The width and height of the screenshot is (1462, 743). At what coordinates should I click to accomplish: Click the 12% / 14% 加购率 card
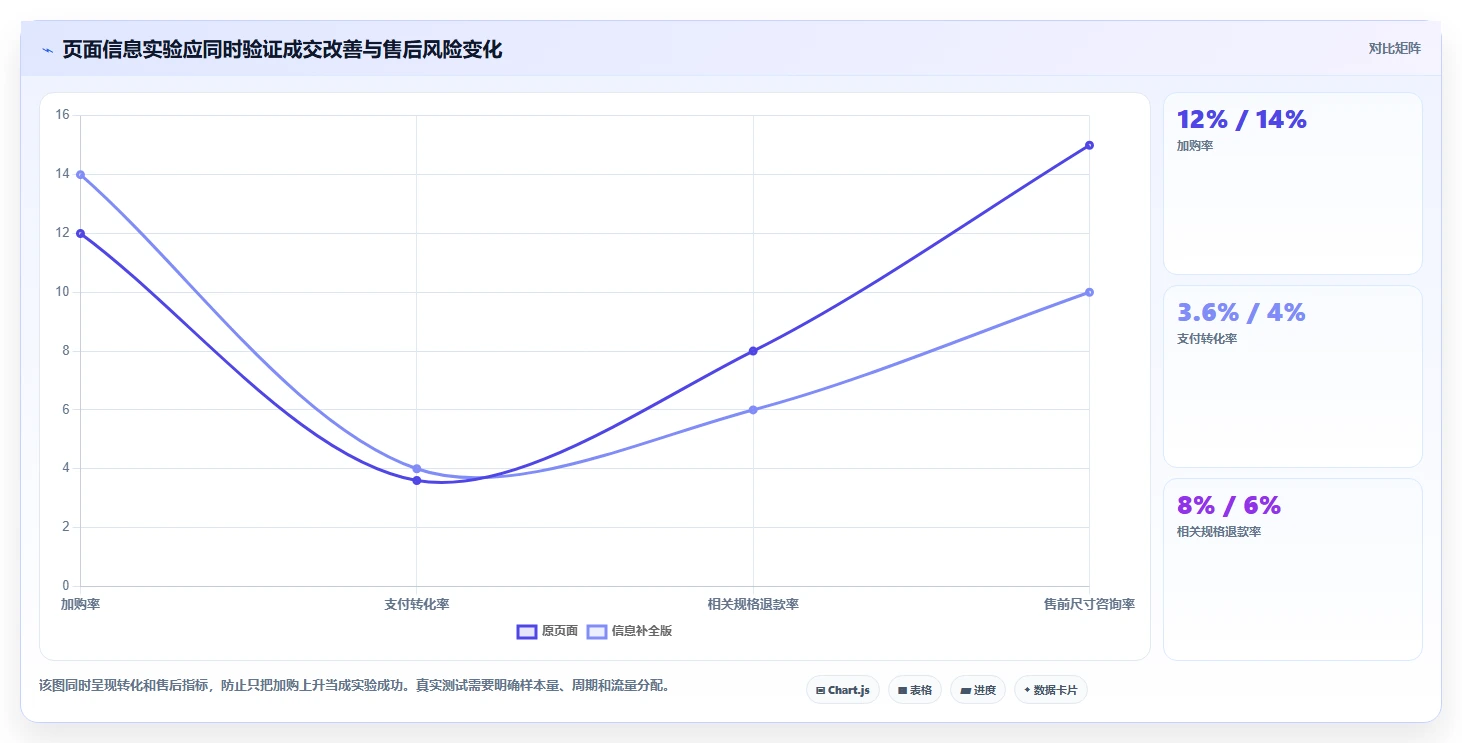(x=1292, y=183)
